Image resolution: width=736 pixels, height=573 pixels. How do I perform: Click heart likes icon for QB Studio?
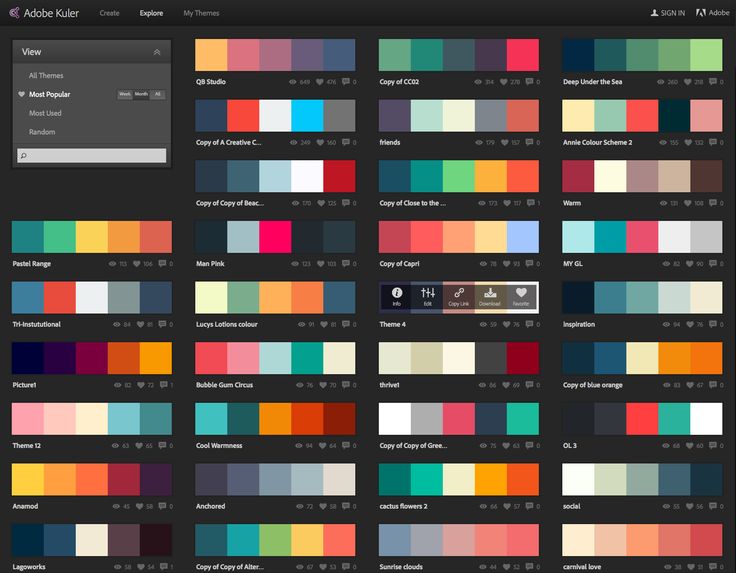(320, 82)
